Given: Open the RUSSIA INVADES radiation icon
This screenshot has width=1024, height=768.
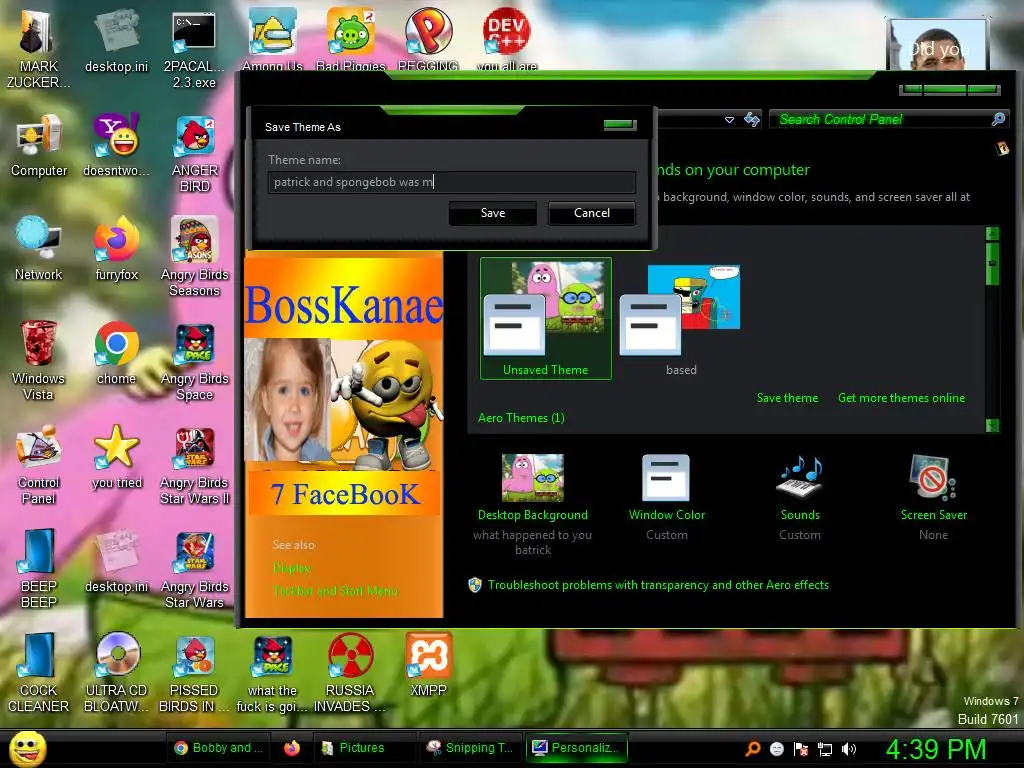Looking at the screenshot, I should (x=351, y=673).
